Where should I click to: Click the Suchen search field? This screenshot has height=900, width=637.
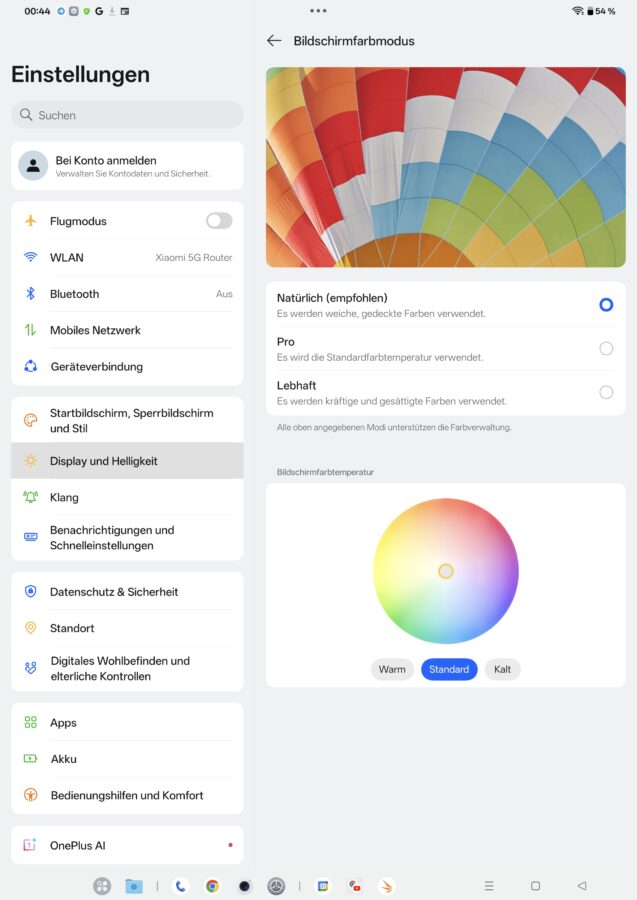point(127,115)
